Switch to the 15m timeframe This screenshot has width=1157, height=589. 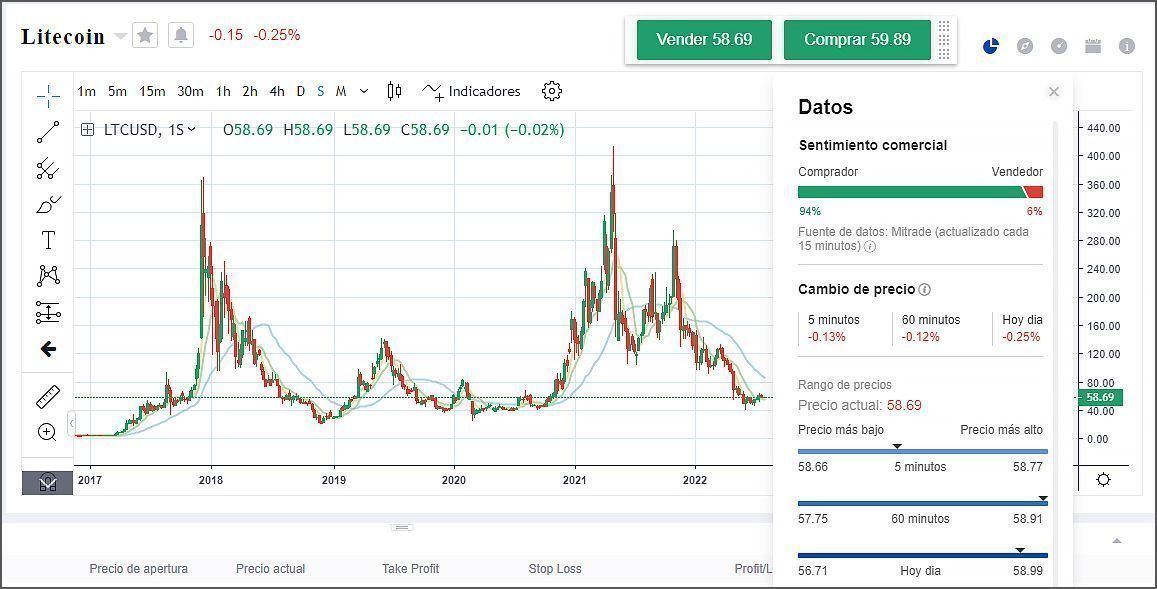click(x=152, y=91)
